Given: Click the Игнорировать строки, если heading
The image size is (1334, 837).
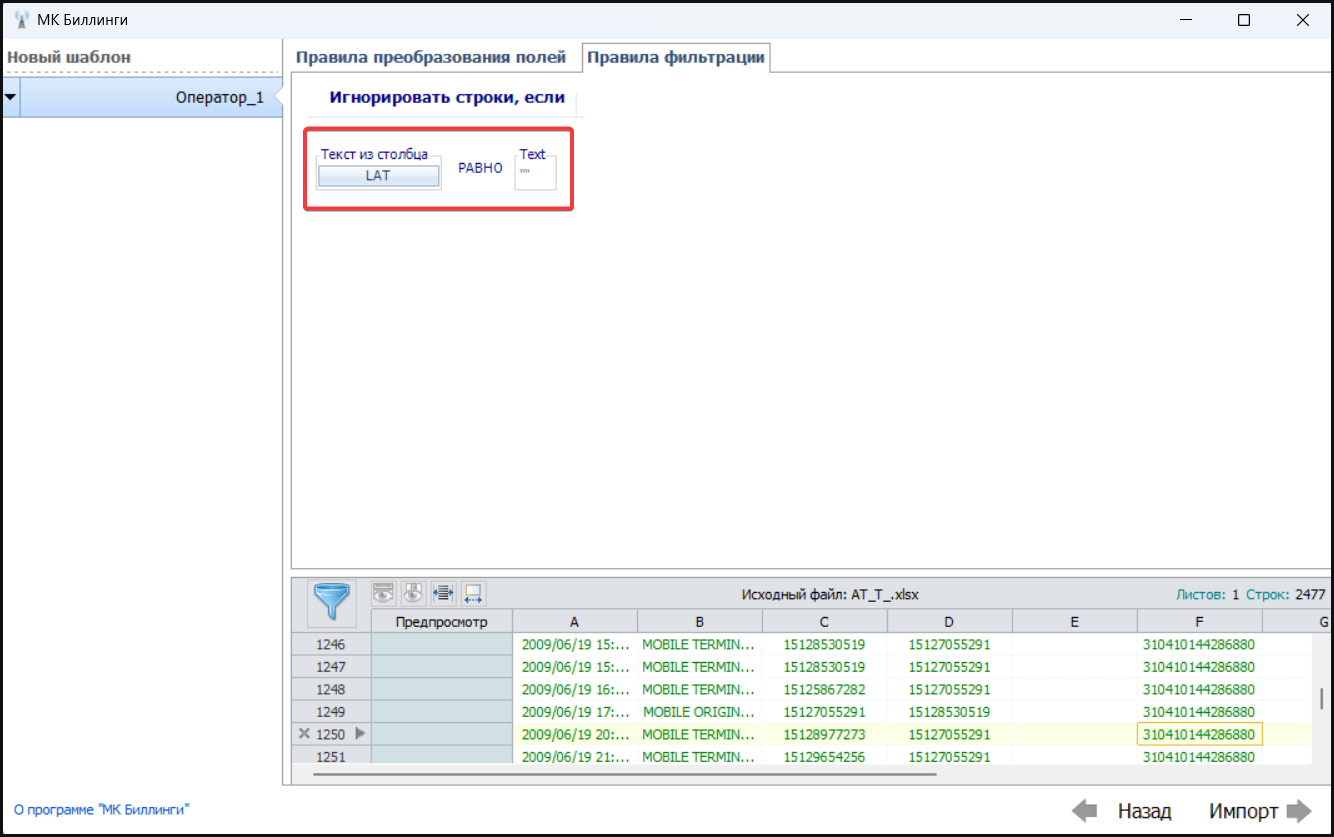Looking at the screenshot, I should tap(447, 98).
